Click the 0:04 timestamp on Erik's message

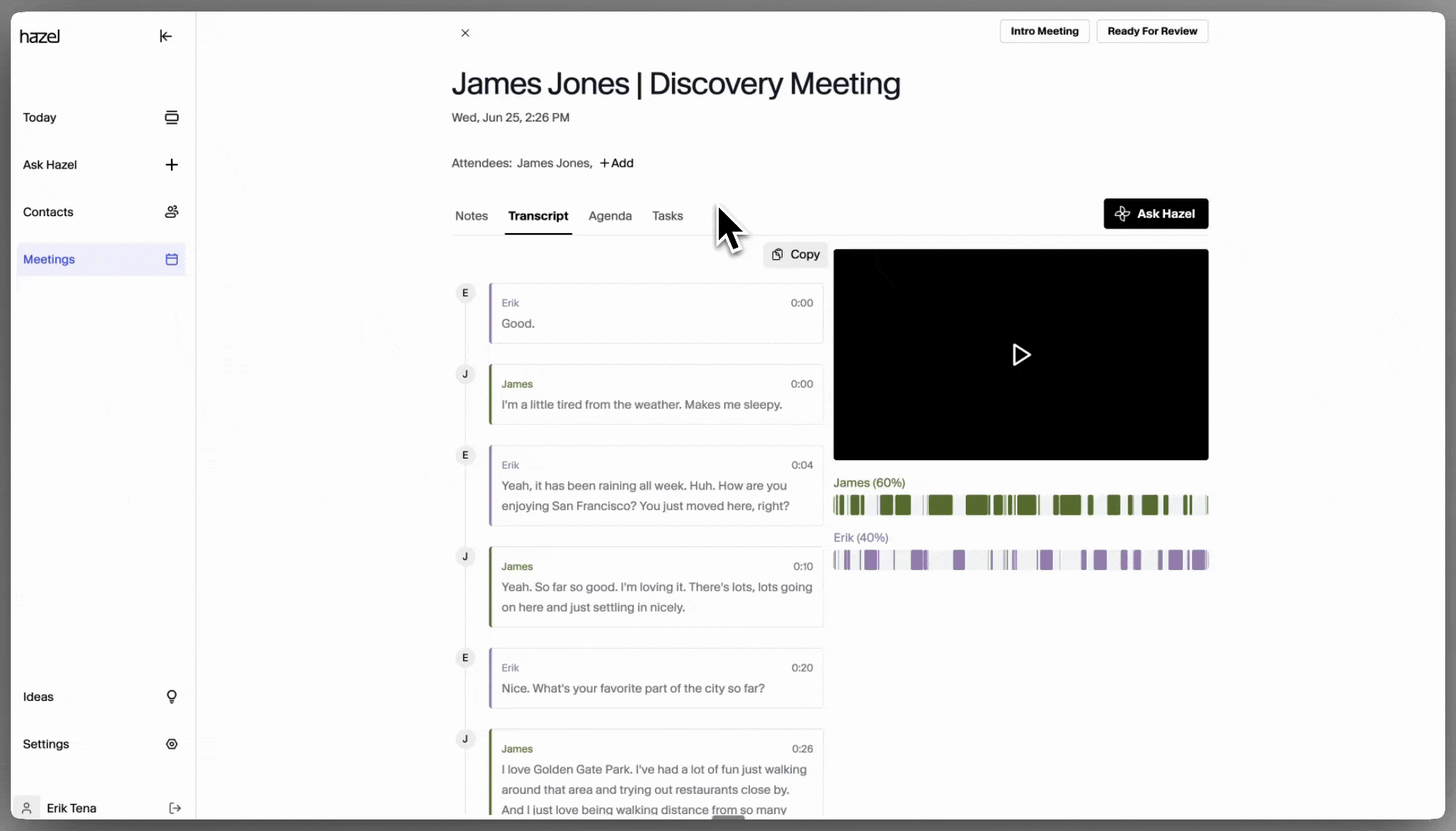pyautogui.click(x=802, y=465)
